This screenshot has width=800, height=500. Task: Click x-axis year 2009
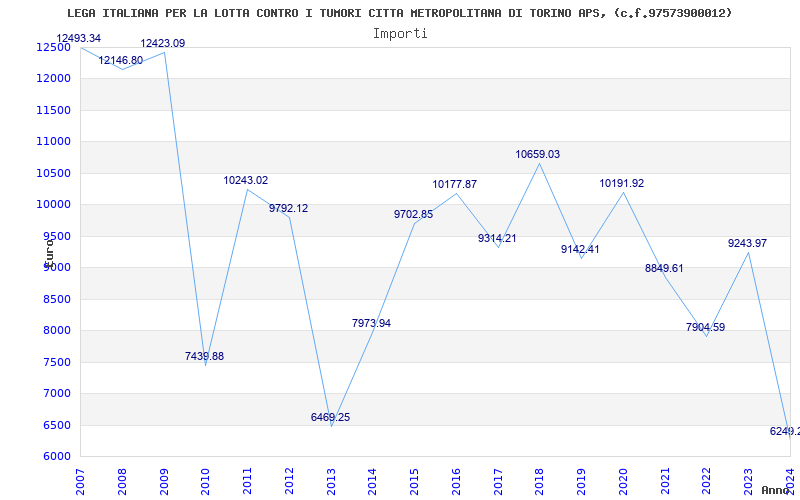tap(164, 482)
